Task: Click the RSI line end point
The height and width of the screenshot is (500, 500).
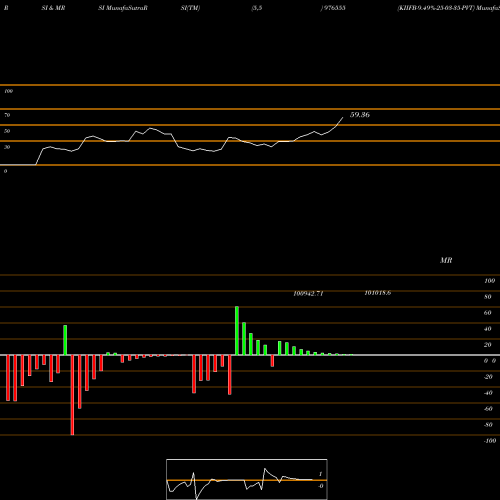Action: (x=343, y=117)
